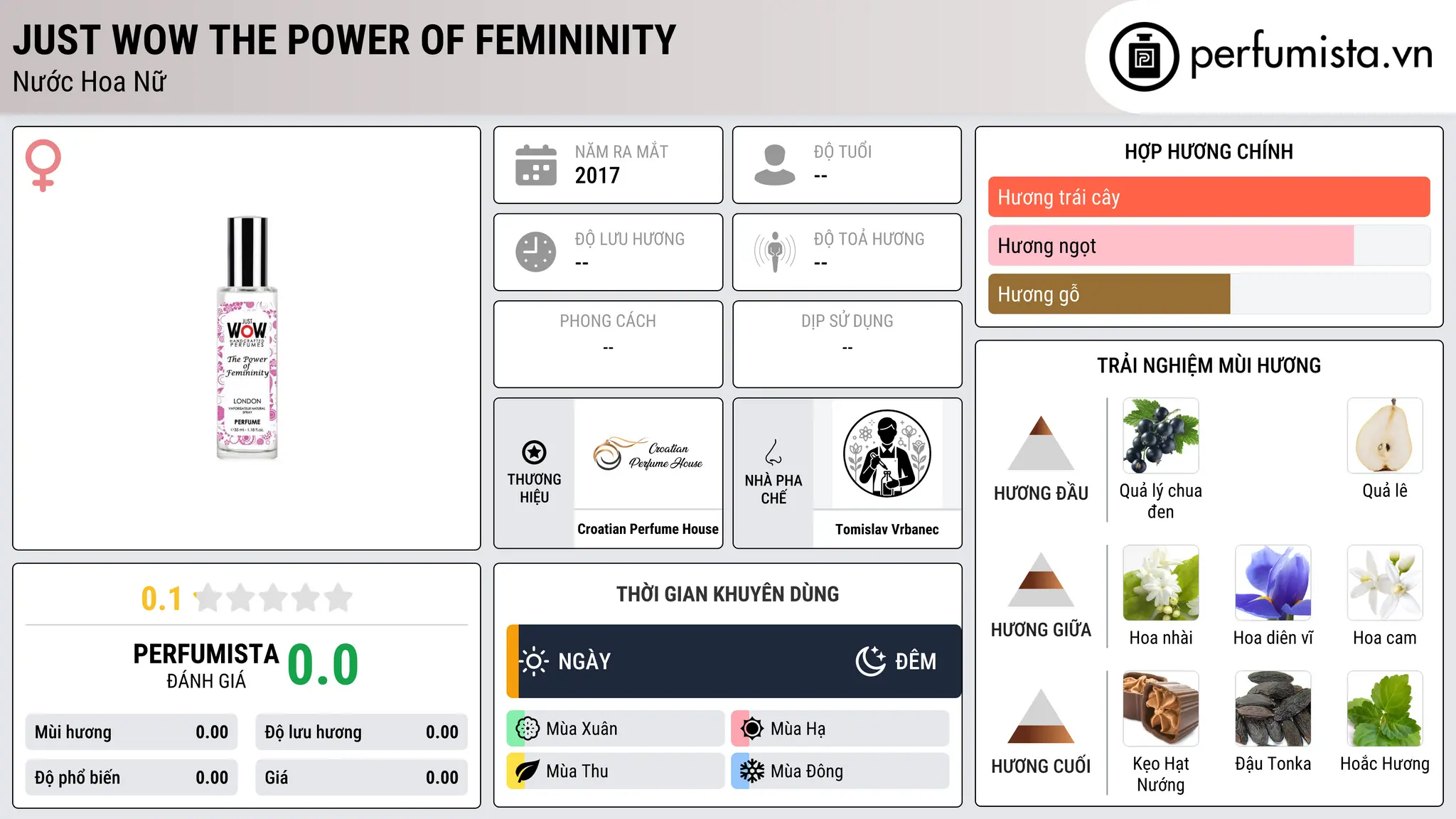This screenshot has width=1456, height=819.
Task: Select the Mùa Đông season row
Action: point(840,771)
